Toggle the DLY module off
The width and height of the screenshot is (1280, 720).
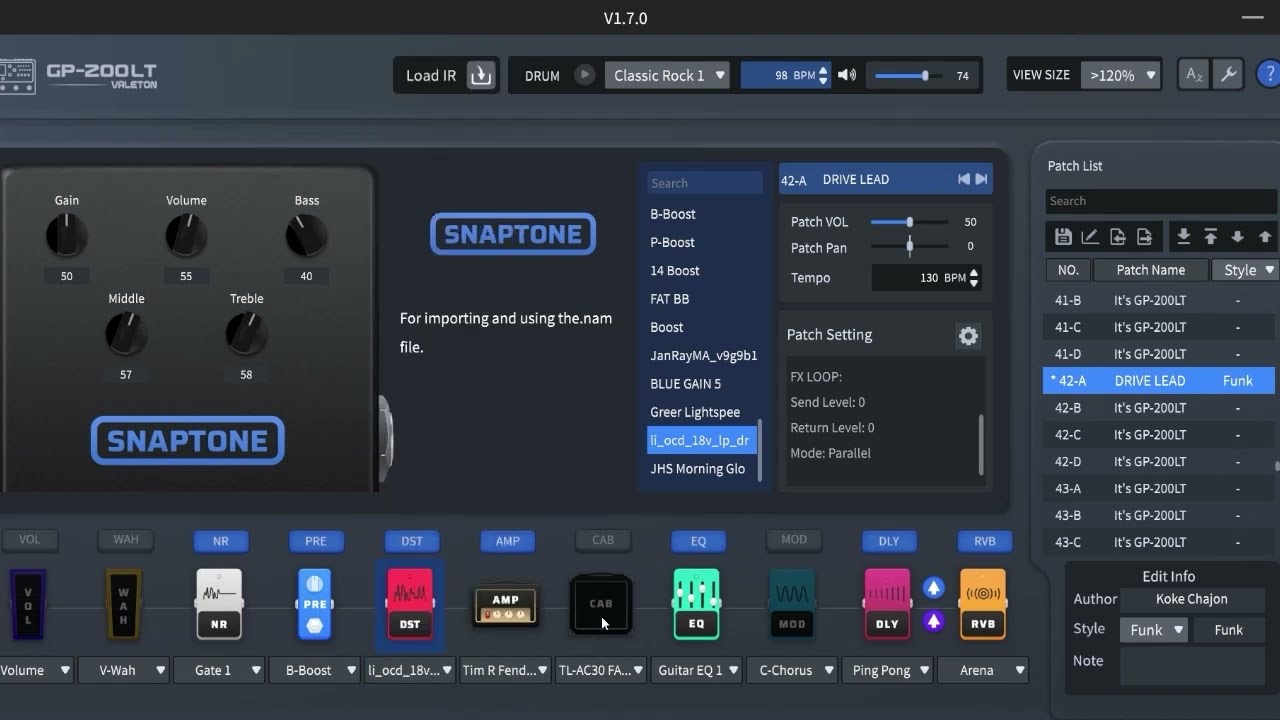point(888,541)
